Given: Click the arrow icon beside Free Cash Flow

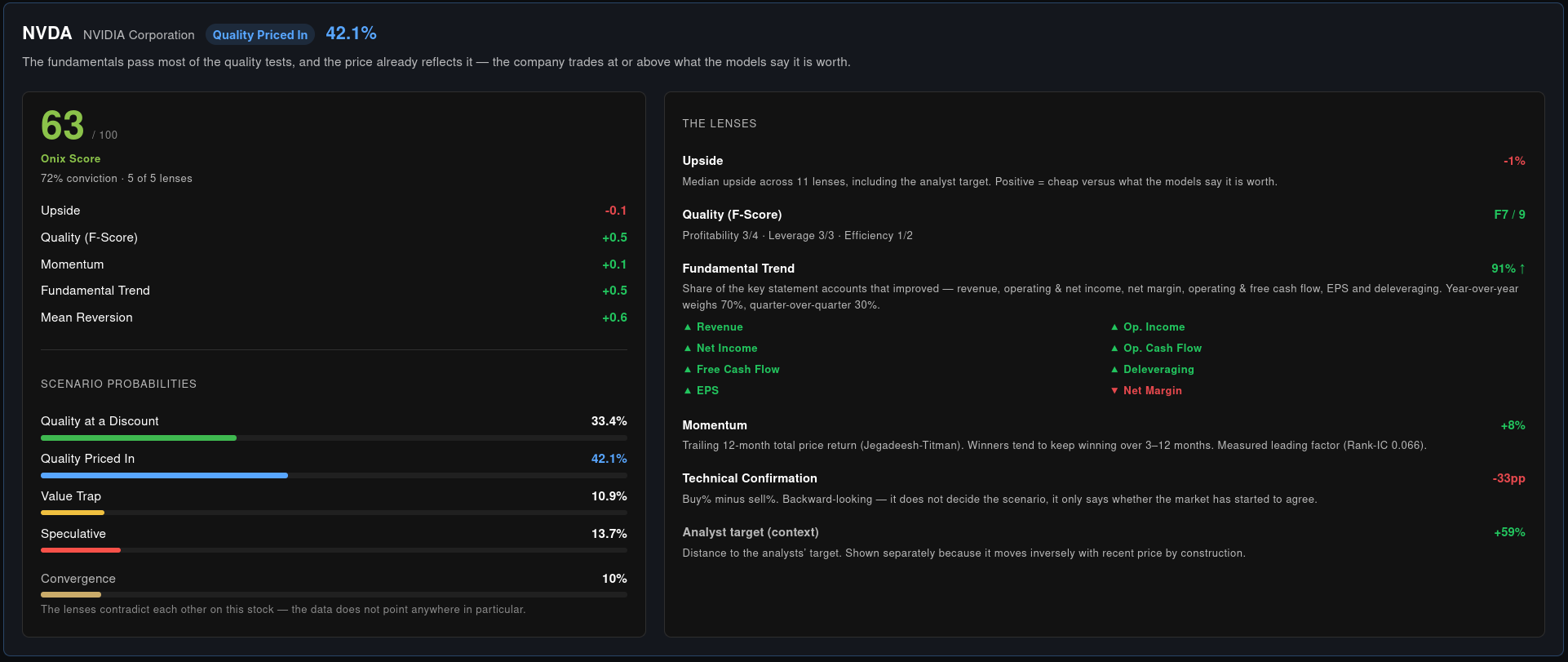Looking at the screenshot, I should [x=688, y=370].
